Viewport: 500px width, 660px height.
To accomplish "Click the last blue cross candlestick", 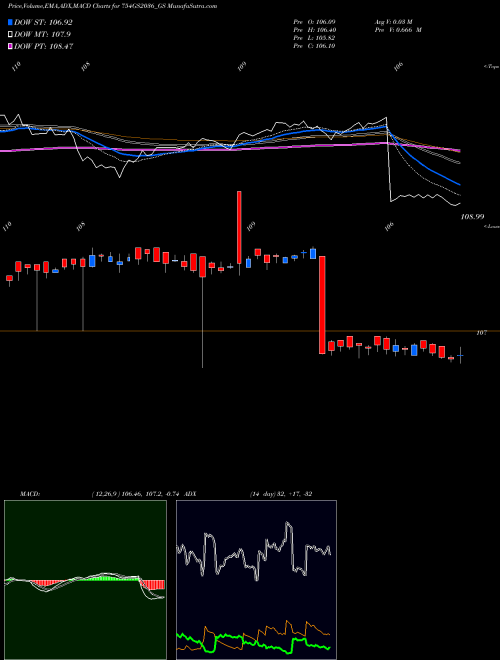I will point(460,356).
